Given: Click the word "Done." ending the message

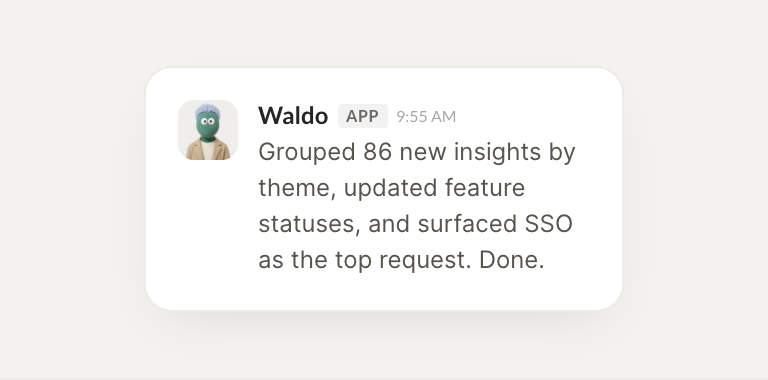Looking at the screenshot, I should click(511, 260).
